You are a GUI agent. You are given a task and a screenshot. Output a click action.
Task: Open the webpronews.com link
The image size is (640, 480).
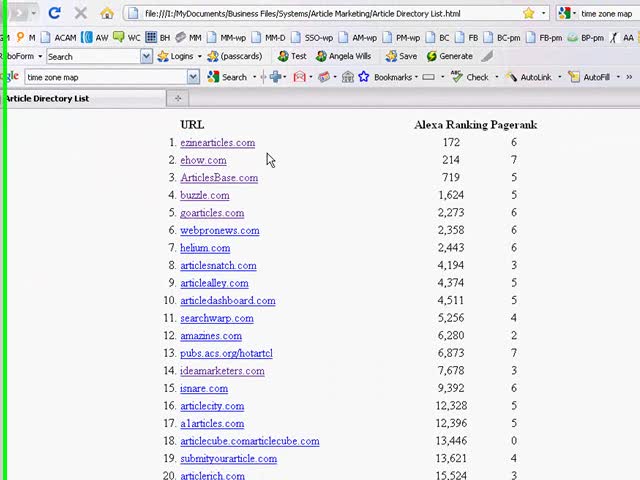point(220,230)
